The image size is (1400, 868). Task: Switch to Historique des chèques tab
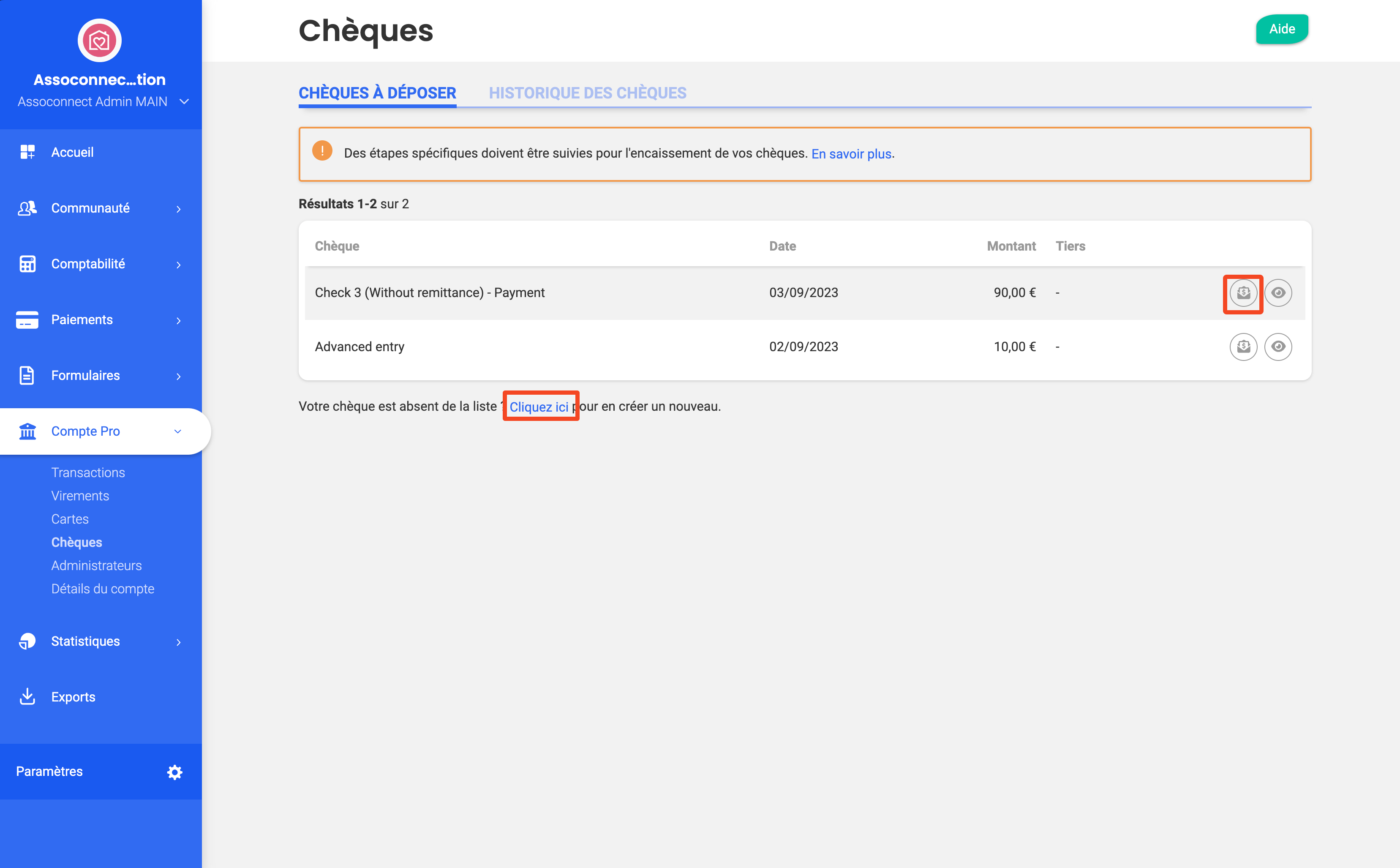[588, 93]
